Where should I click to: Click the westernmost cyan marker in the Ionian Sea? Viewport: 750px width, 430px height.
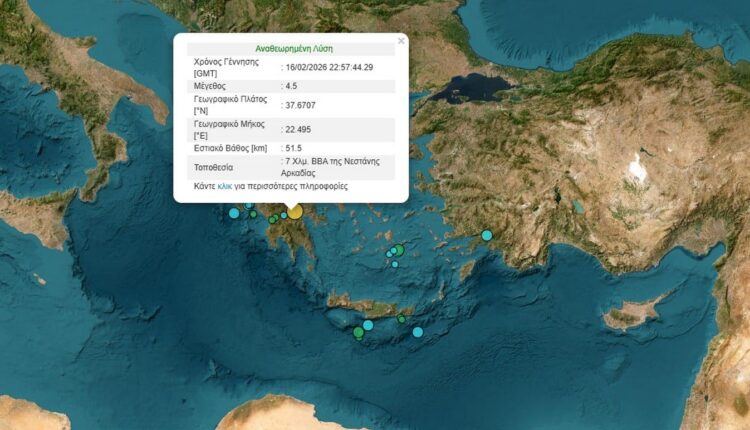[x=234, y=213]
